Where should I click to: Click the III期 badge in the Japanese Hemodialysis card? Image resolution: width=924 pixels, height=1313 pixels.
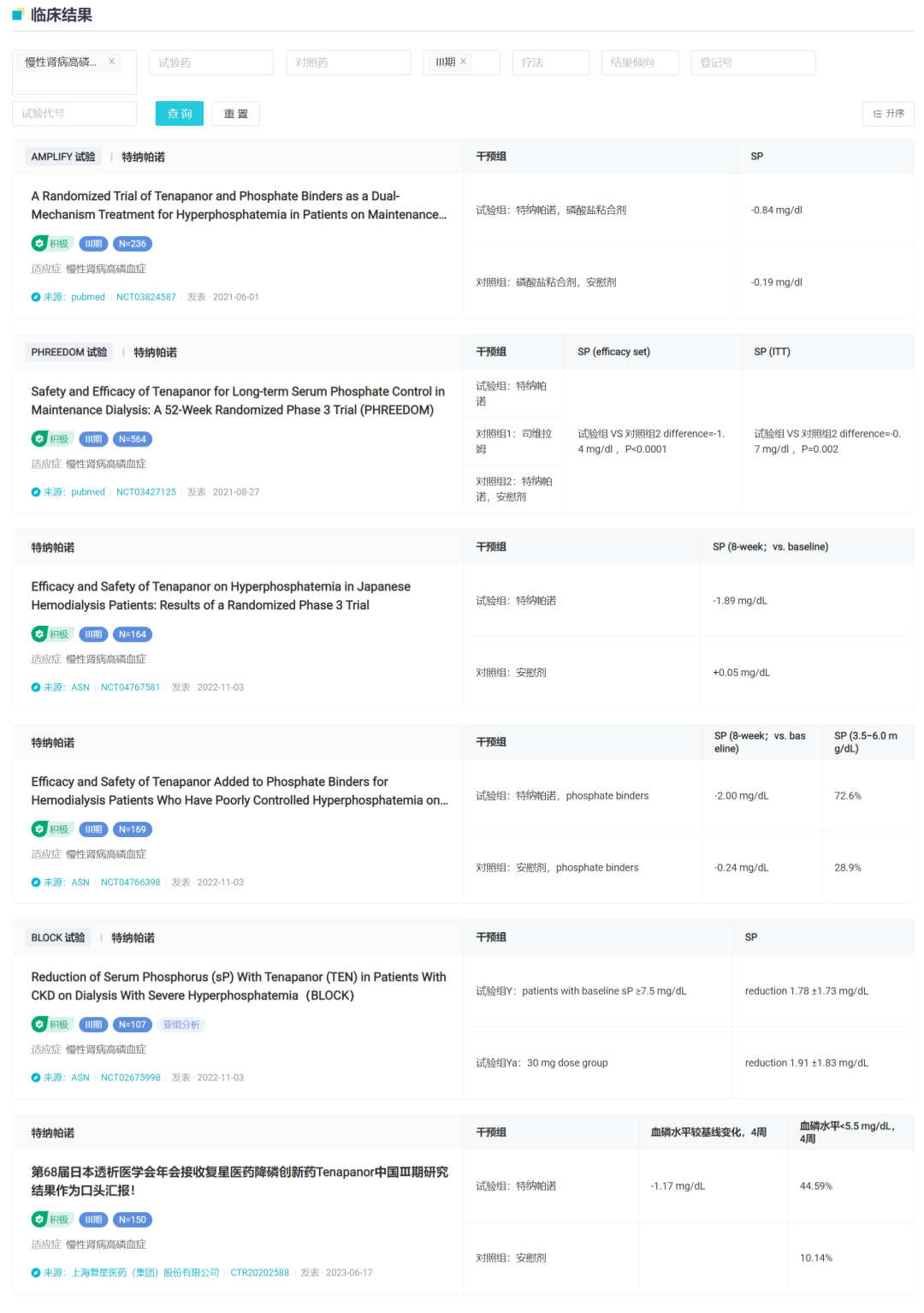(93, 634)
